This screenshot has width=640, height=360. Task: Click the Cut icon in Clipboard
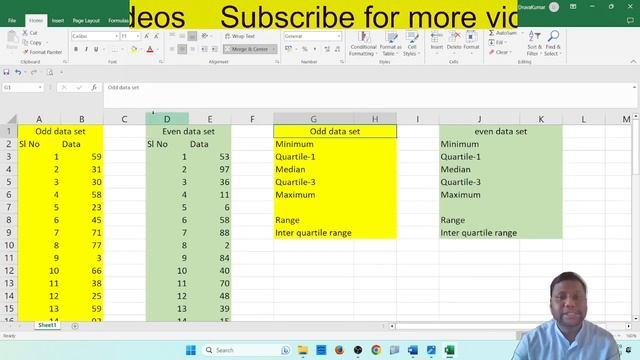[25, 33]
